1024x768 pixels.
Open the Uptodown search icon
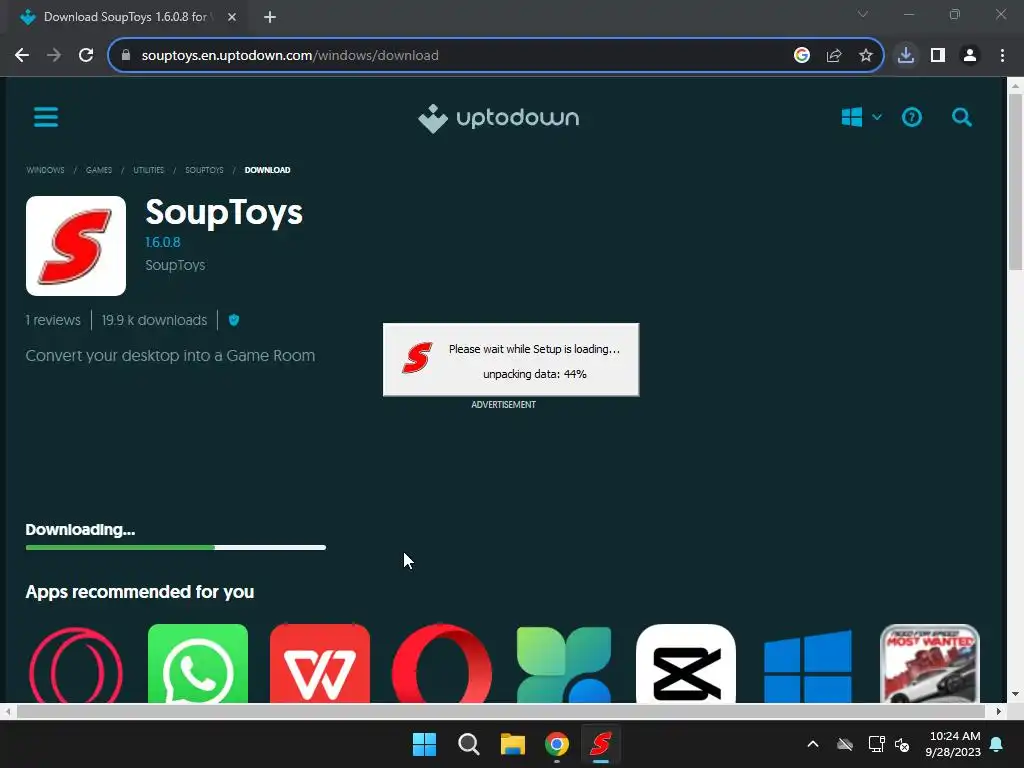pos(961,118)
